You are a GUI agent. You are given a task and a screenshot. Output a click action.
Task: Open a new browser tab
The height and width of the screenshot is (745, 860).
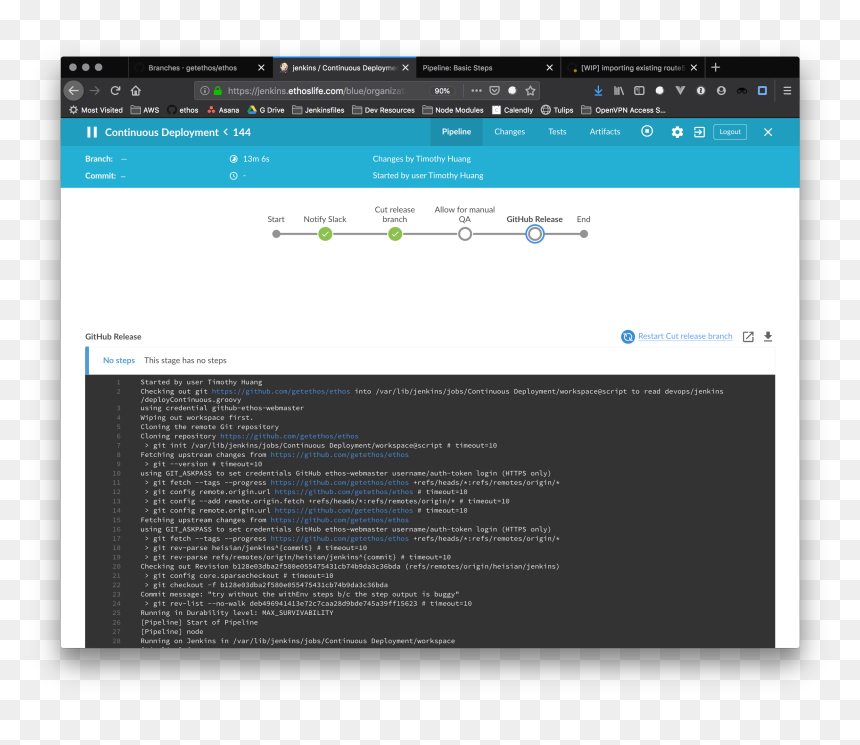click(715, 67)
